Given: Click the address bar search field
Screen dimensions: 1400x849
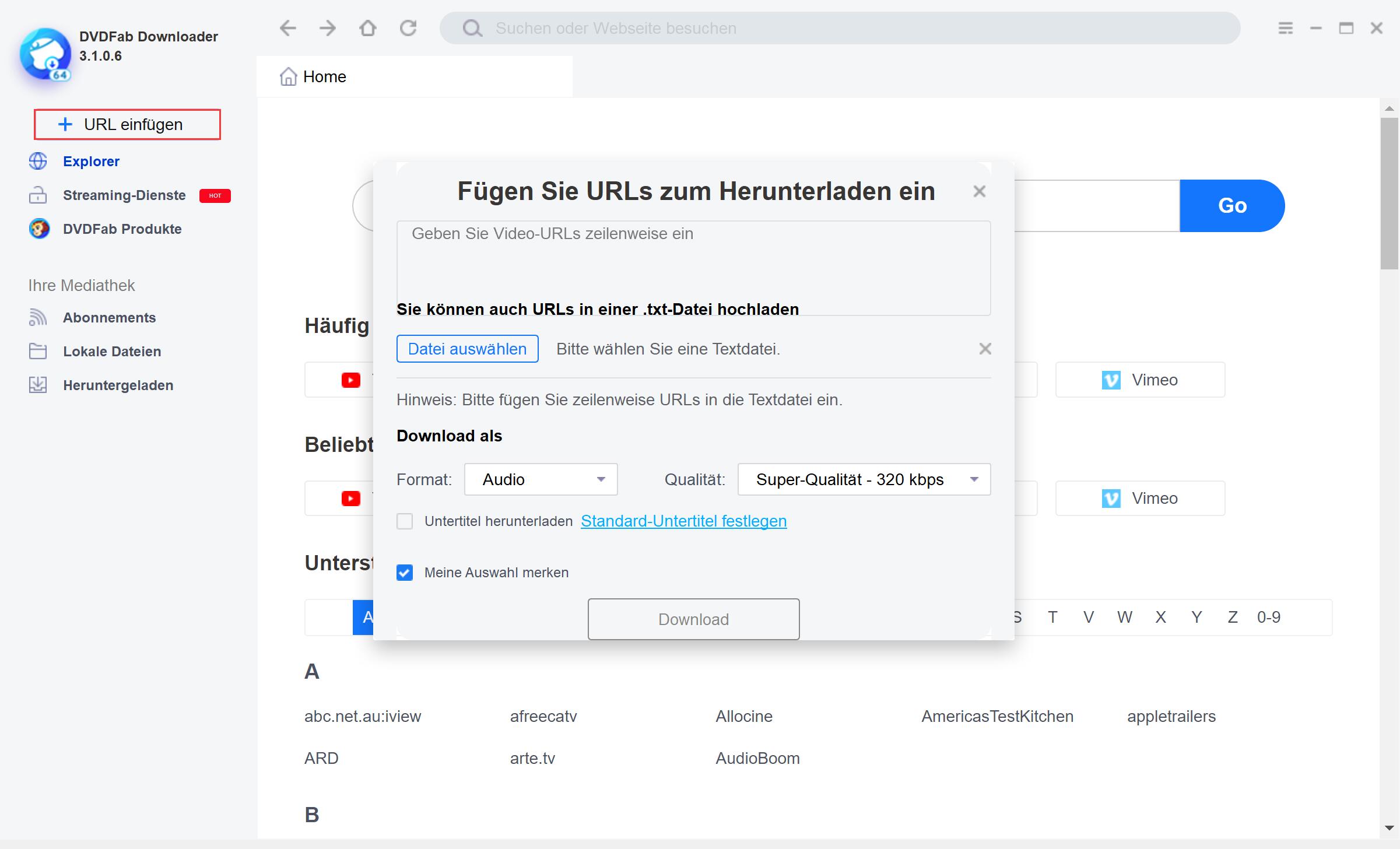Looking at the screenshot, I should tap(840, 28).
